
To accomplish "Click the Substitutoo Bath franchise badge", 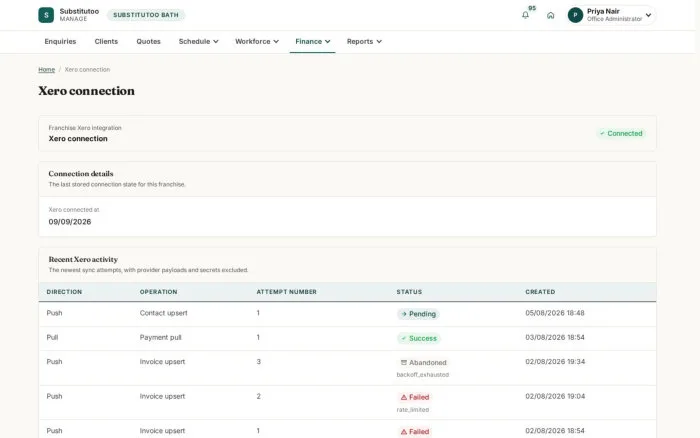I will 146,15.
